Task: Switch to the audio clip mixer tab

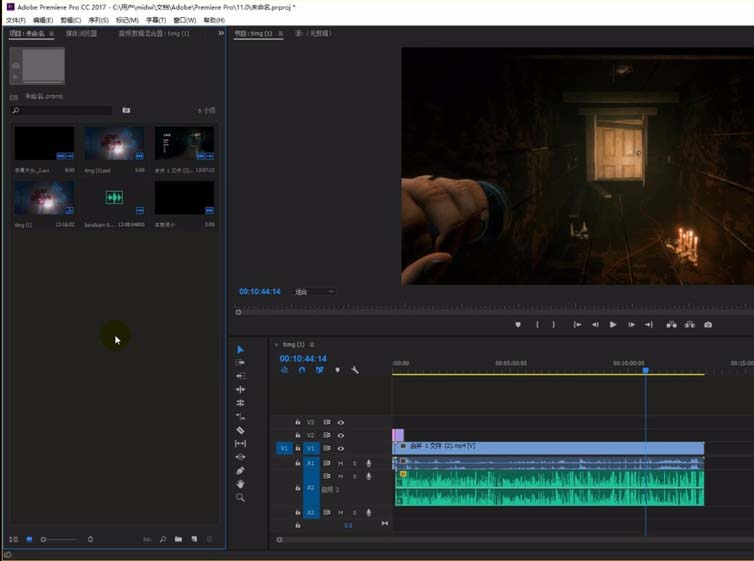Action: pos(154,34)
